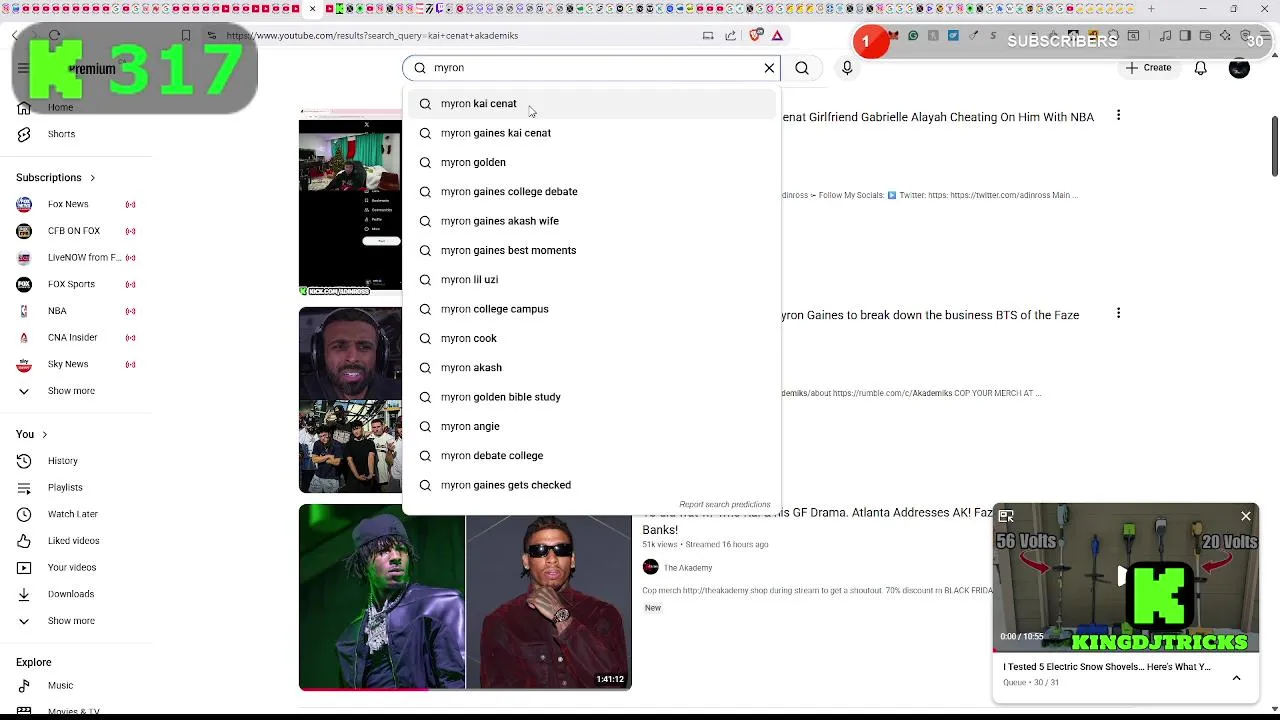Open watch History
Viewport: 1280px width, 720px height.
pyautogui.click(x=62, y=461)
